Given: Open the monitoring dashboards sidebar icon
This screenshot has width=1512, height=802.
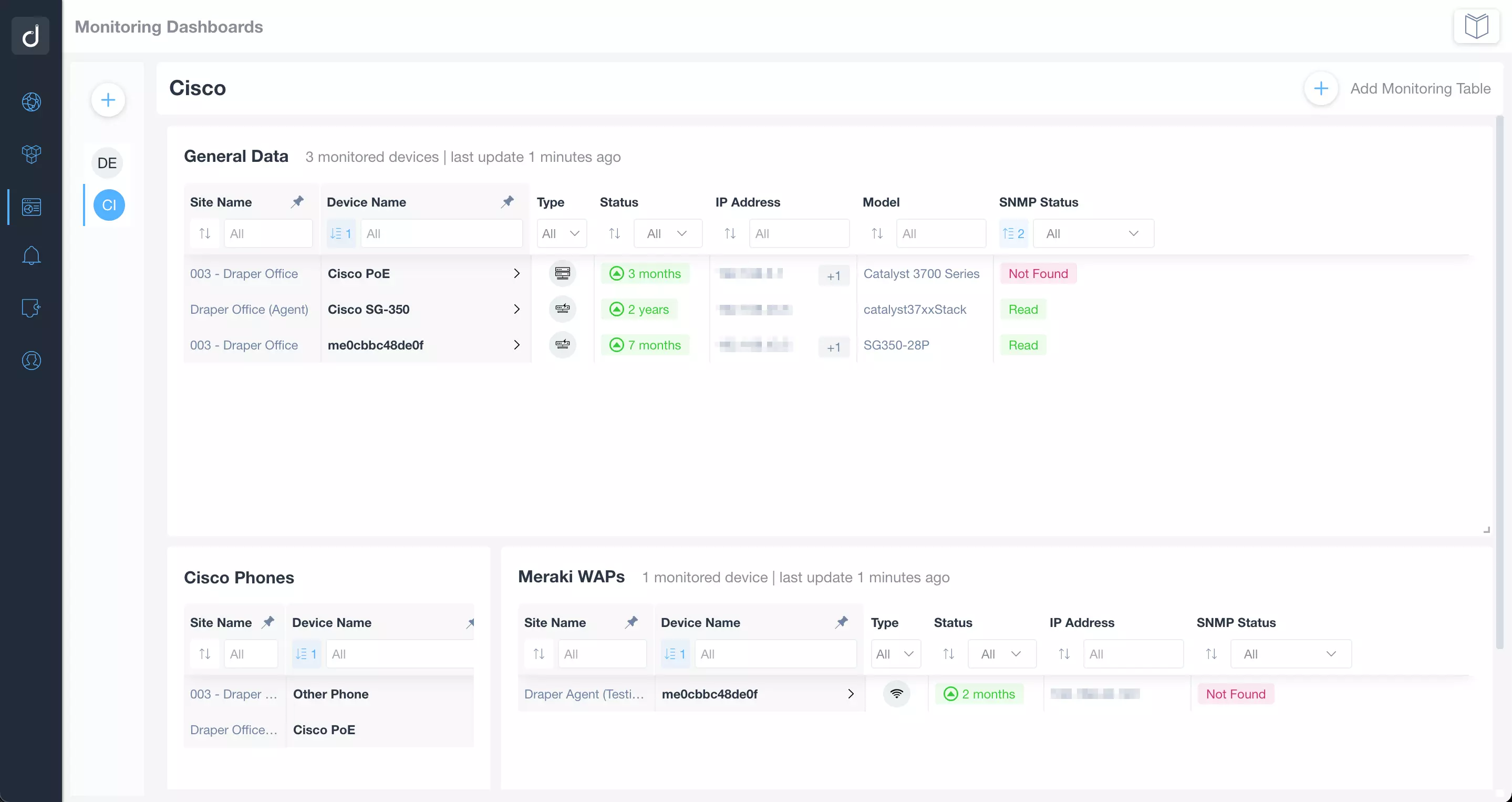Looking at the screenshot, I should click(31, 207).
